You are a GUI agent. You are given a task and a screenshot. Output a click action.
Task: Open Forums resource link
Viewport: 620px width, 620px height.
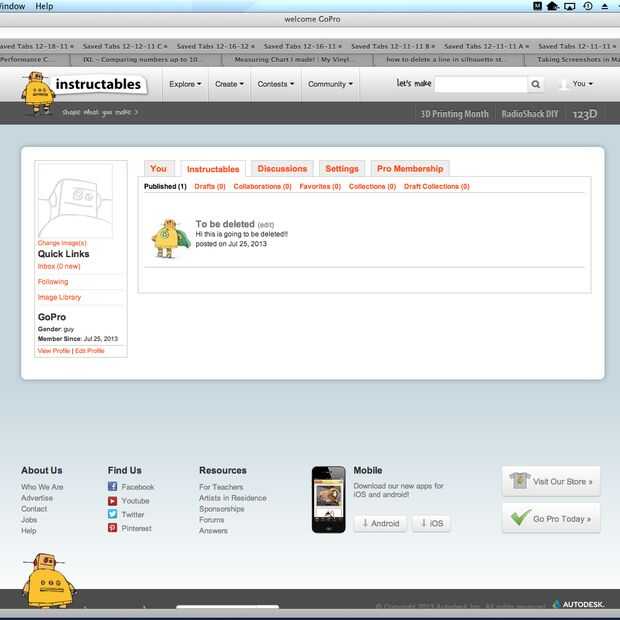click(212, 520)
